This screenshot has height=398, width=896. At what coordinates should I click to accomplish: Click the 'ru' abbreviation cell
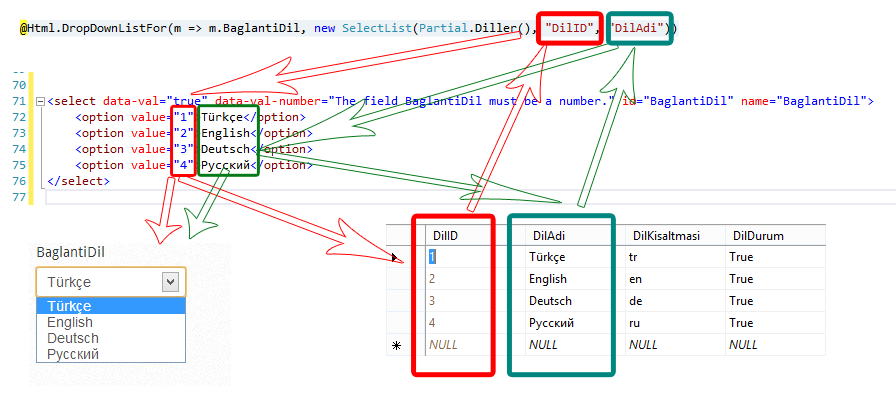(x=675, y=323)
